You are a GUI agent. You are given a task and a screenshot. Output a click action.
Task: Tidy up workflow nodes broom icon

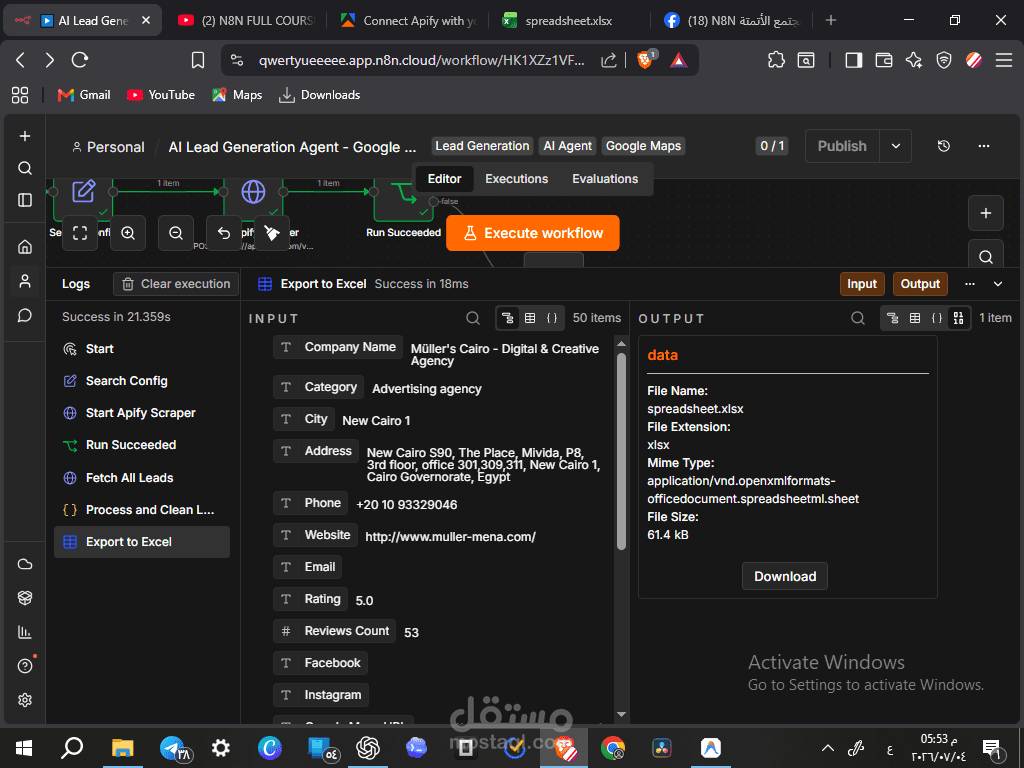click(272, 233)
